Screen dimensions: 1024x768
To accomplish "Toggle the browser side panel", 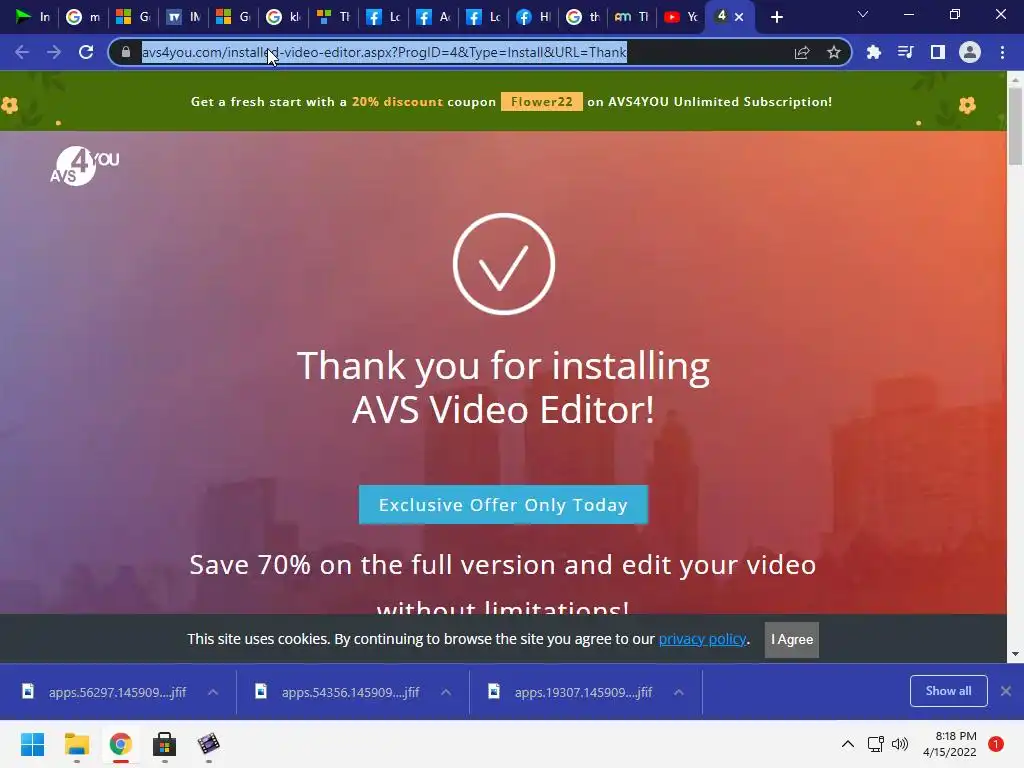I will (x=938, y=52).
